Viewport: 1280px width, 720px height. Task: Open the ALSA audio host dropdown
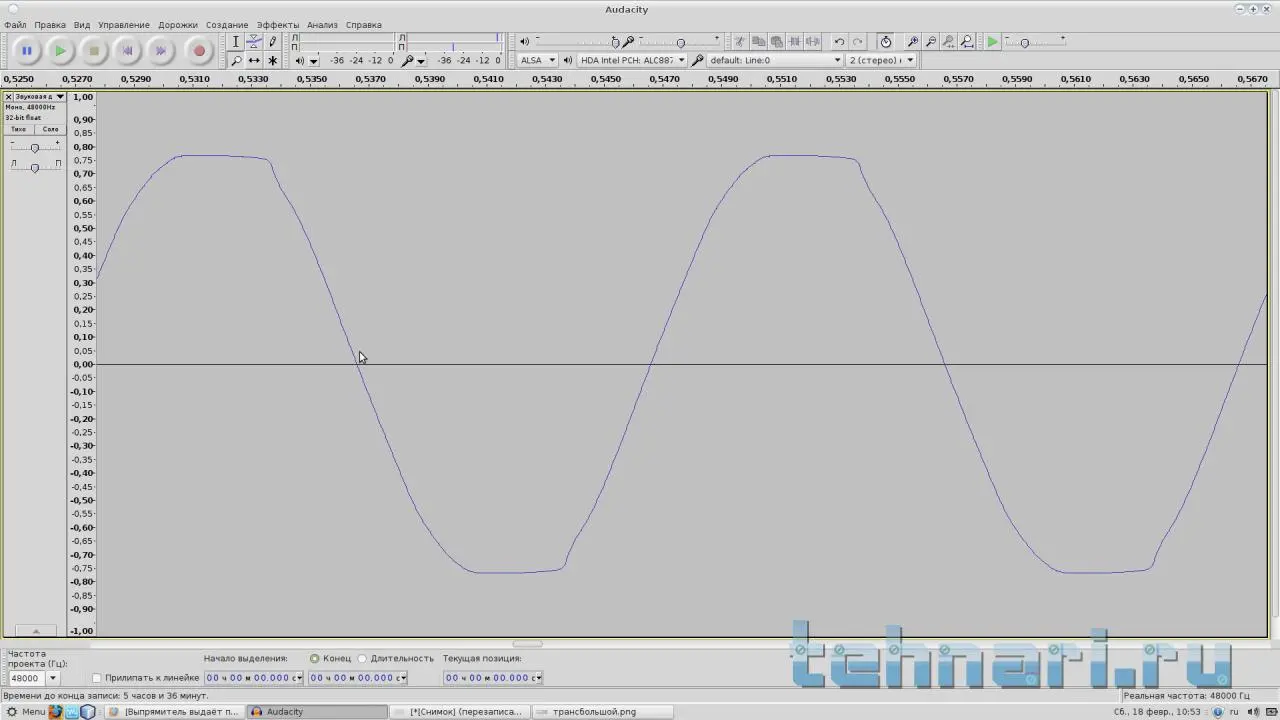pyautogui.click(x=538, y=60)
